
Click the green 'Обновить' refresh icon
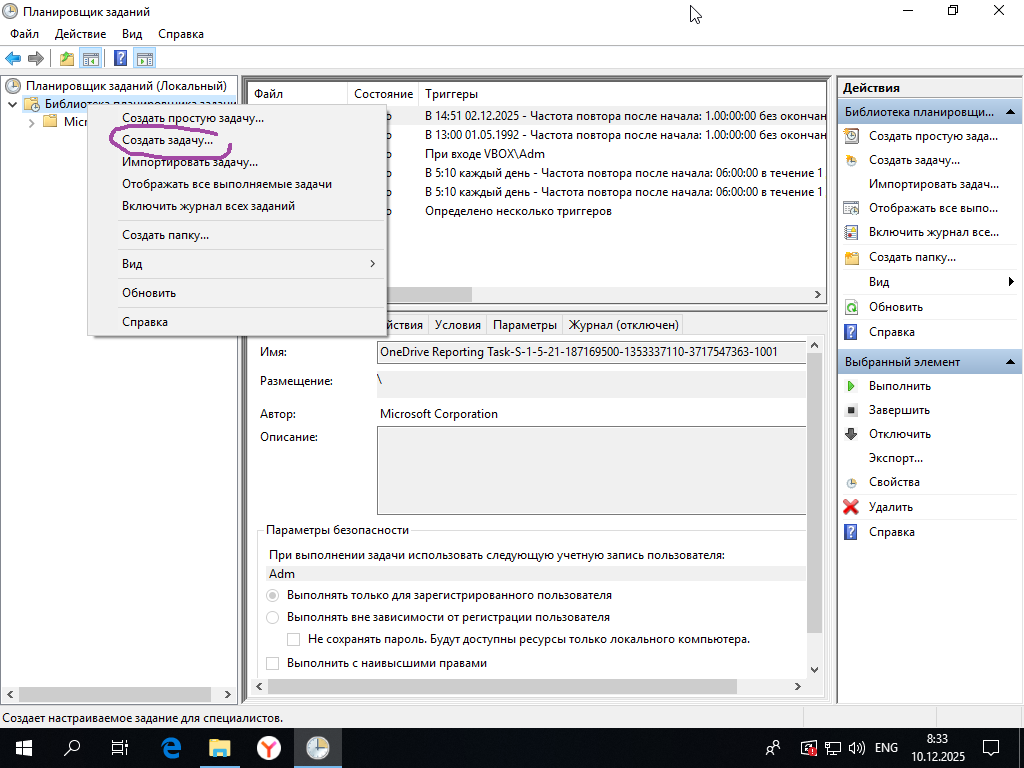(851, 307)
